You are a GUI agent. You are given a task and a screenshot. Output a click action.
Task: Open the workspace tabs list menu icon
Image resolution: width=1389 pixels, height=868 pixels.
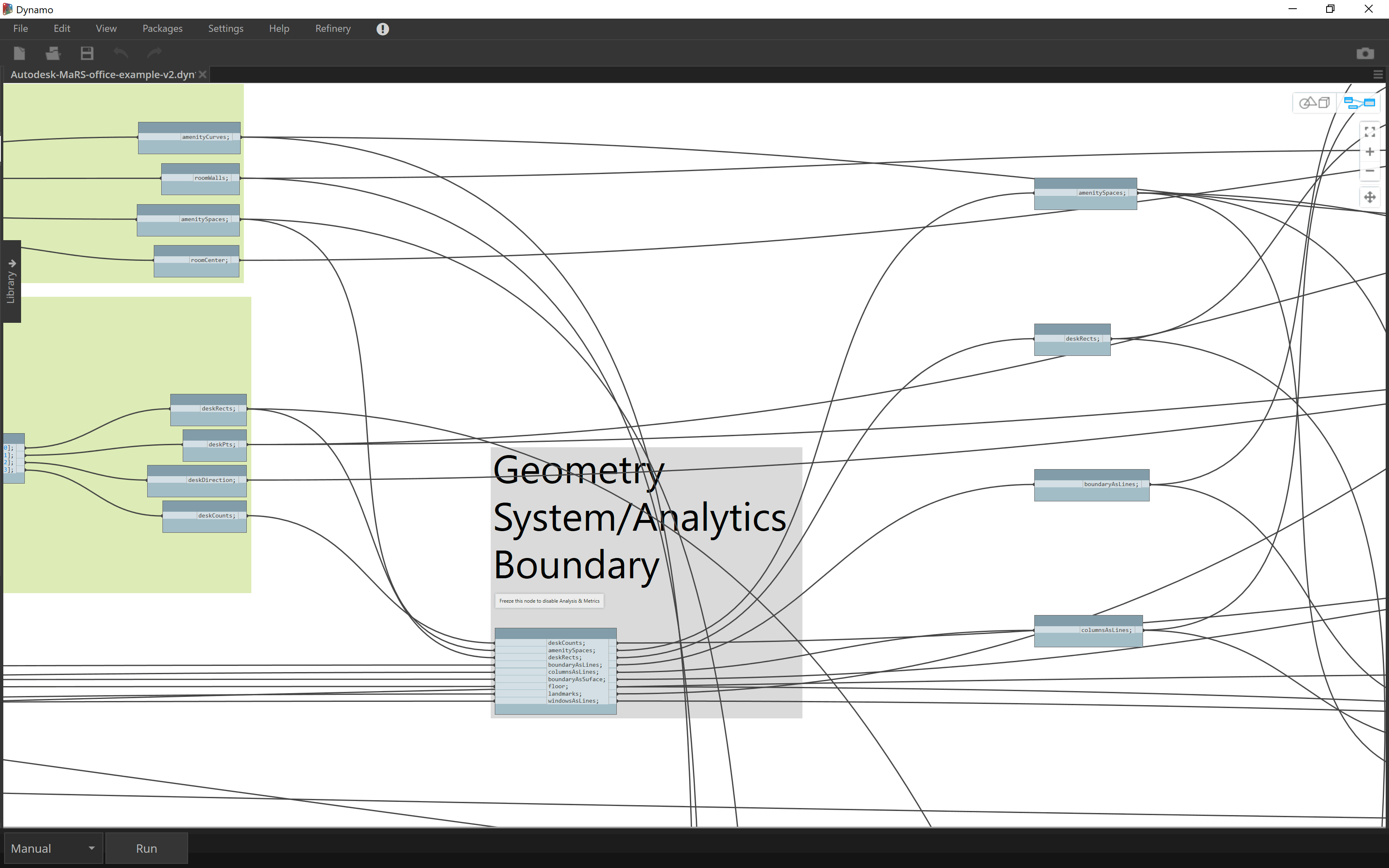point(1377,75)
